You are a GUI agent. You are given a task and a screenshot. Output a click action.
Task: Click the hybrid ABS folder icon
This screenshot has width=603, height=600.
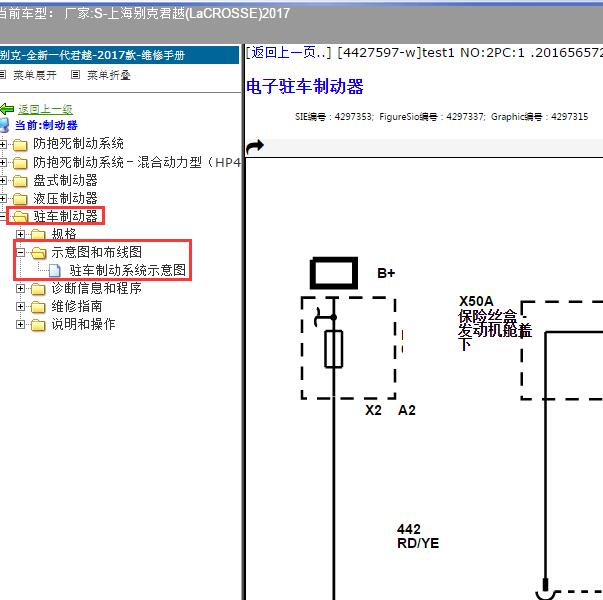(20, 163)
